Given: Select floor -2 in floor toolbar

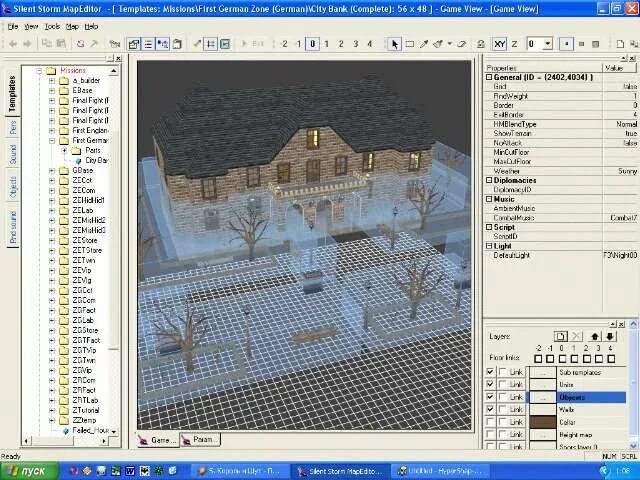Looking at the screenshot, I should [x=284, y=44].
